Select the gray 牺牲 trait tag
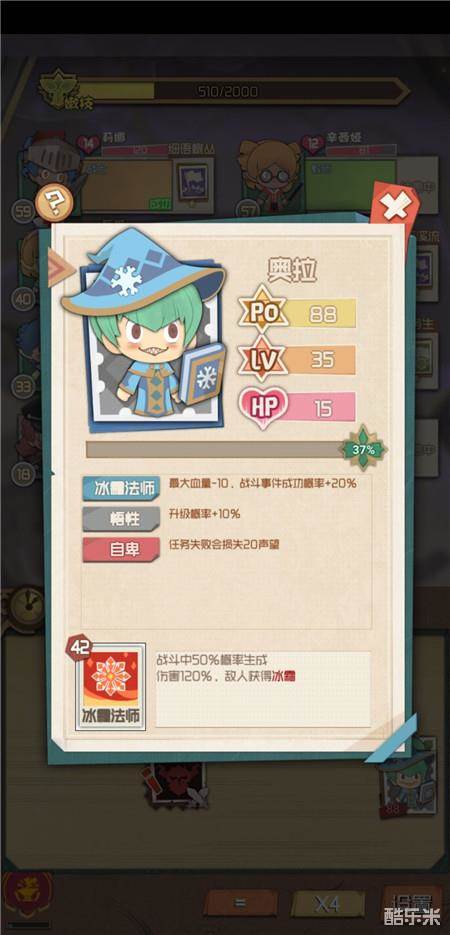 point(121,519)
